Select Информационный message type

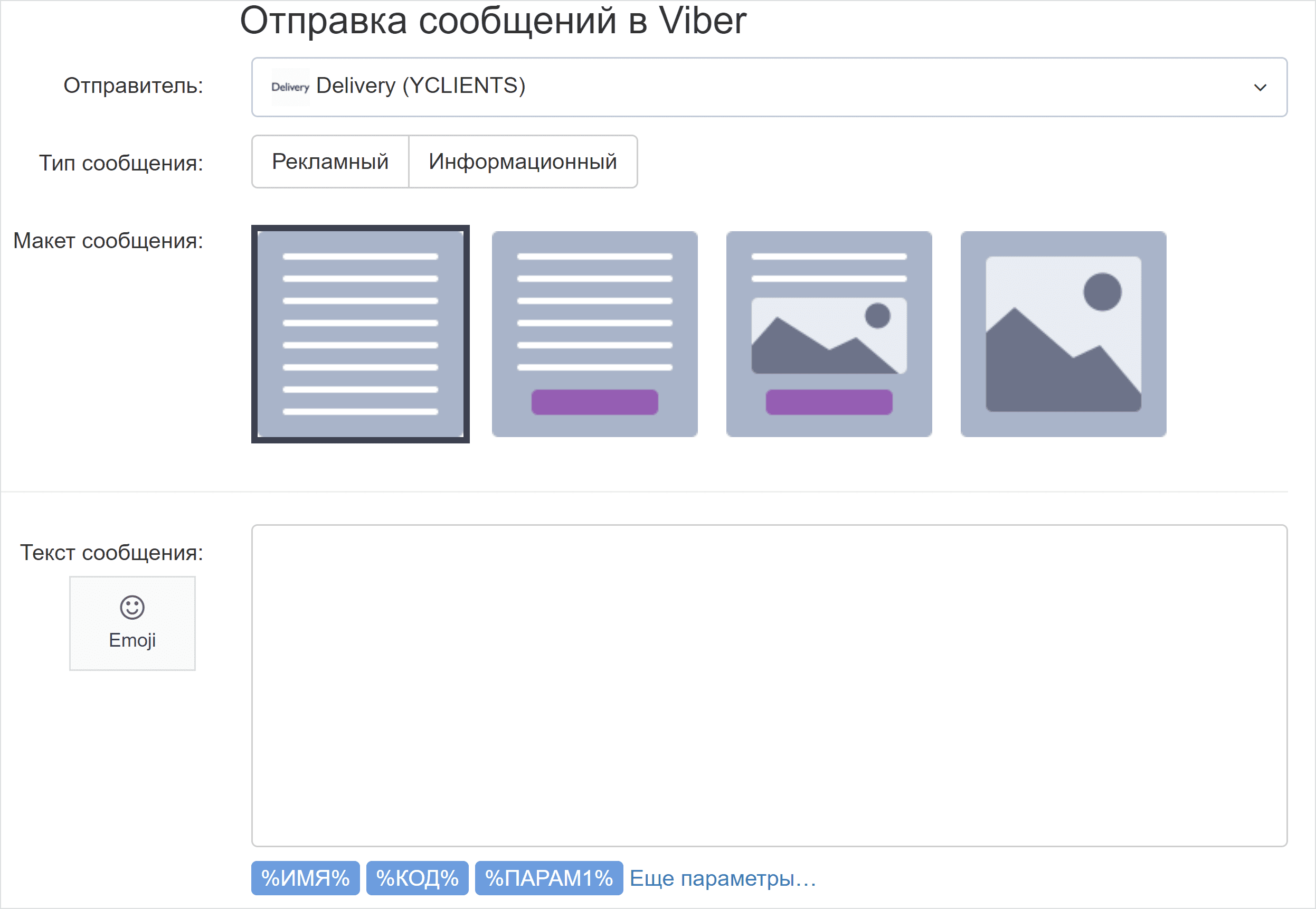coord(523,162)
